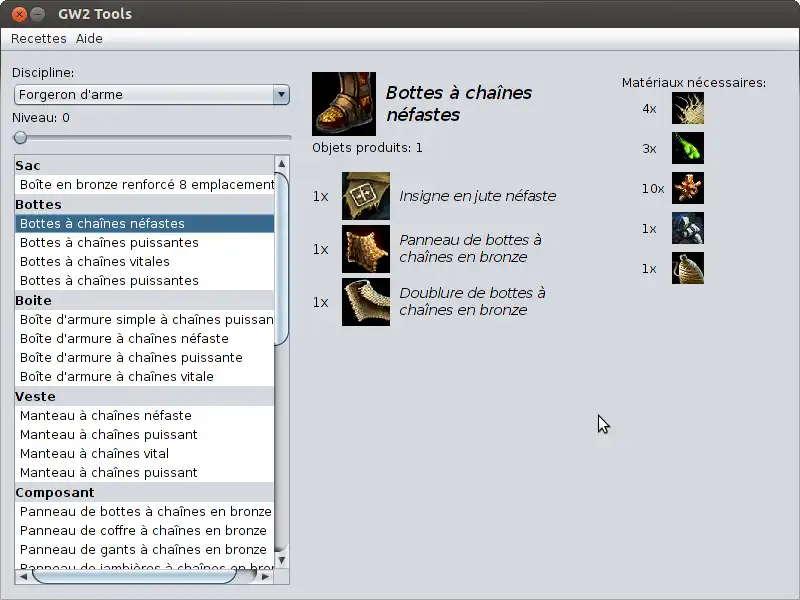The height and width of the screenshot is (600, 800).
Task: Click the Boite category header
Action: (x=144, y=301)
